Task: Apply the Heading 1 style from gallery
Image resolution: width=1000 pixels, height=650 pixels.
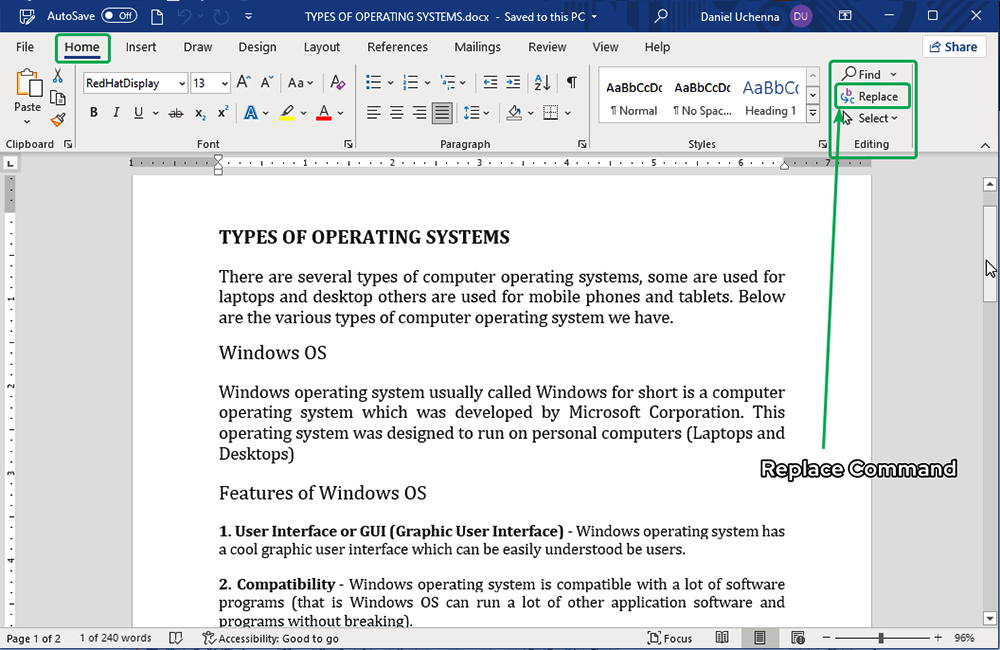Action: (x=770, y=98)
